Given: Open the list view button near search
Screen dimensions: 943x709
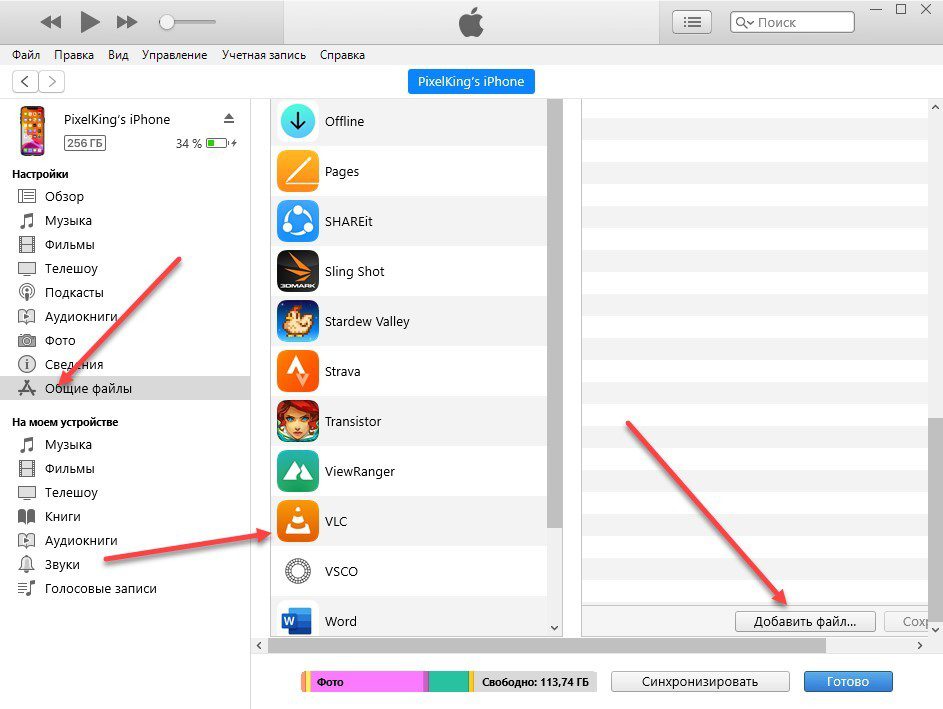Looking at the screenshot, I should [692, 22].
